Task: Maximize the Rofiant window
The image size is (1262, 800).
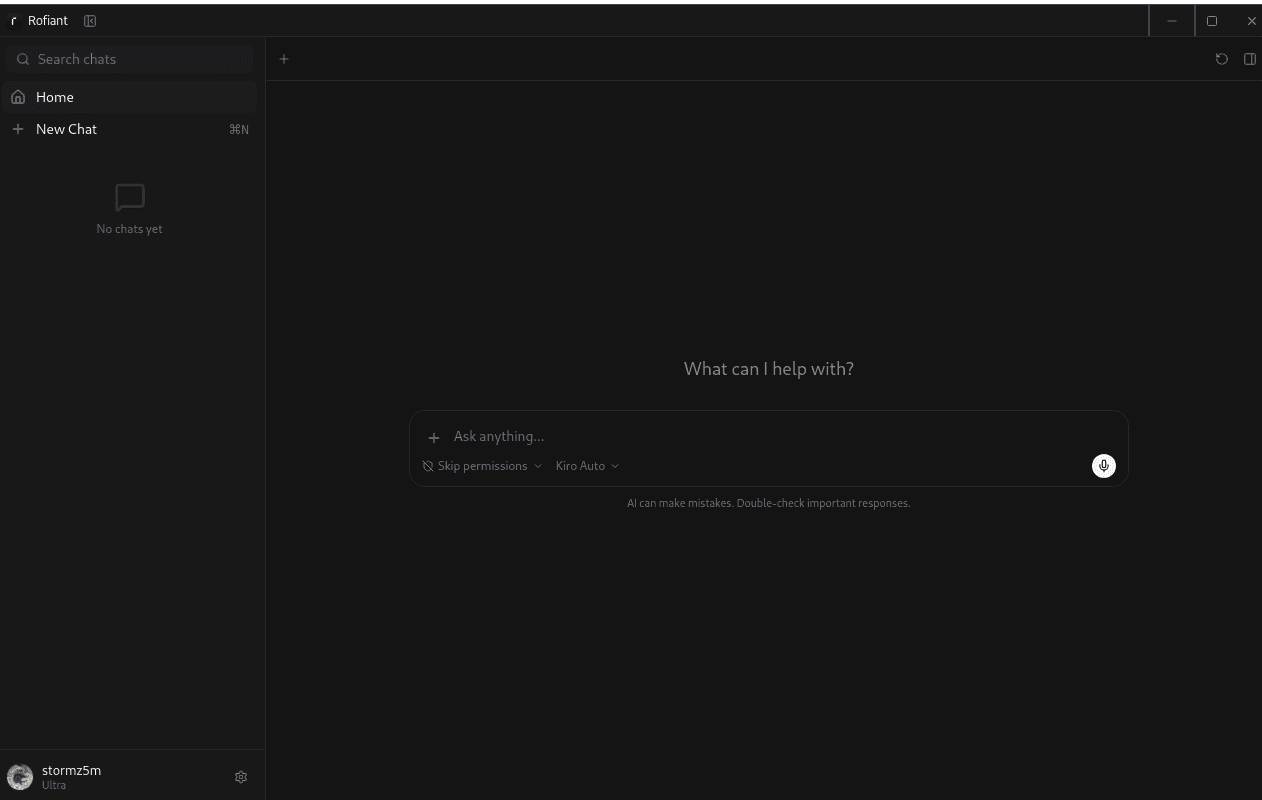Action: pos(1212,21)
